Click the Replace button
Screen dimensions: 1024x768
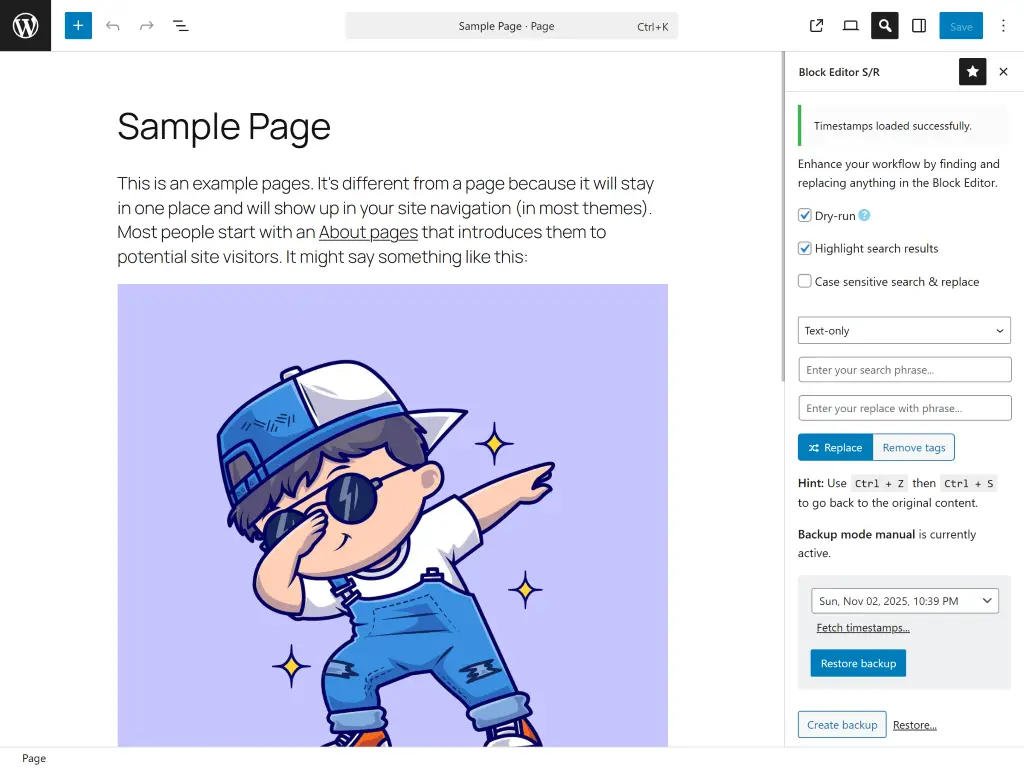(835, 447)
